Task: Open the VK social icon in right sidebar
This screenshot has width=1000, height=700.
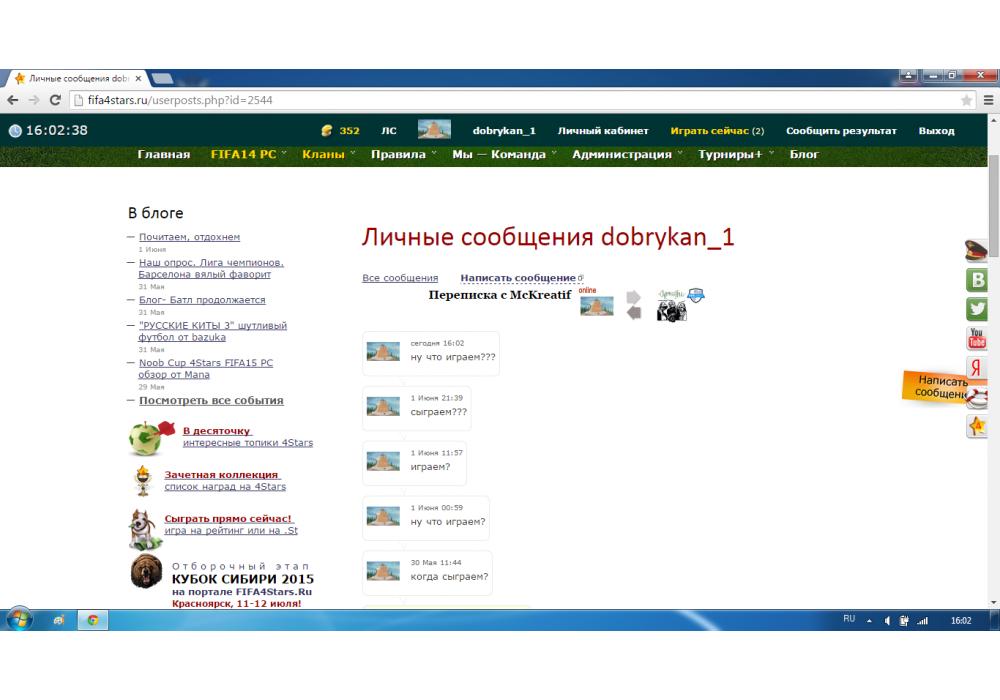Action: click(977, 280)
